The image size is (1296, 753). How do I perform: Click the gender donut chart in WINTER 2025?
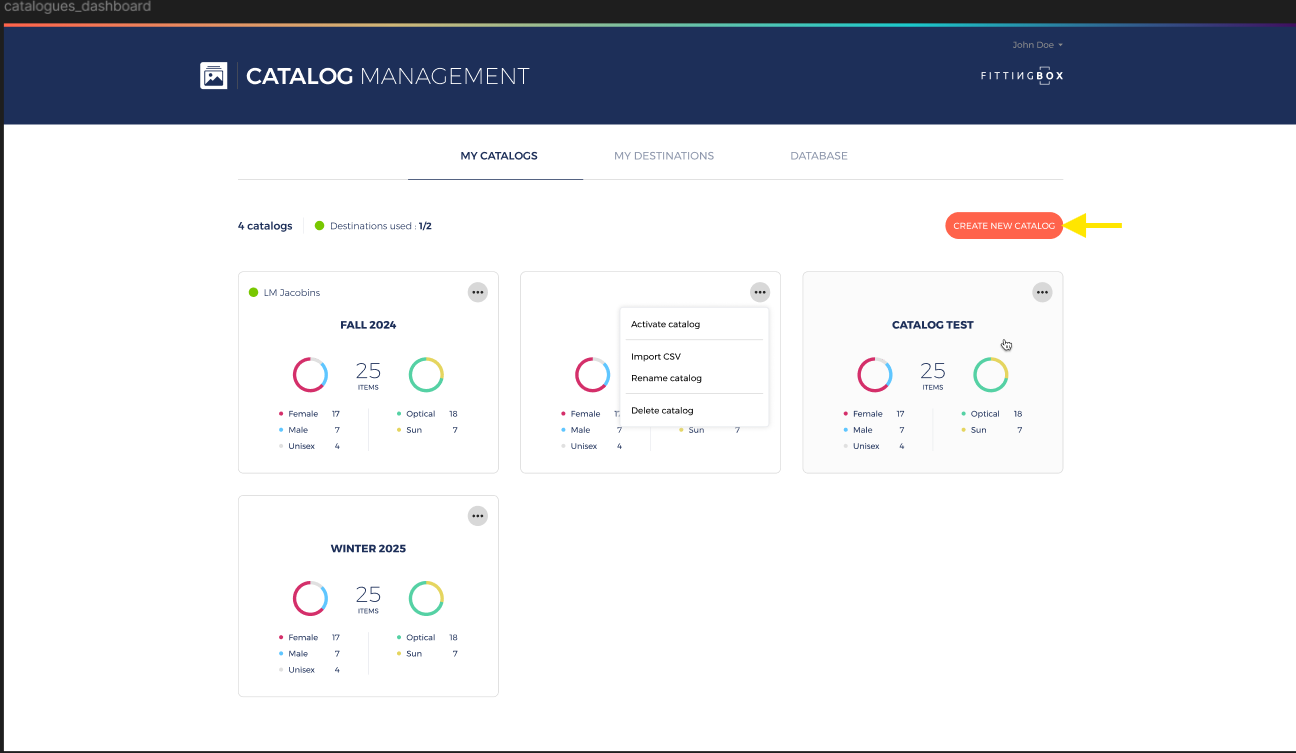[x=310, y=599]
